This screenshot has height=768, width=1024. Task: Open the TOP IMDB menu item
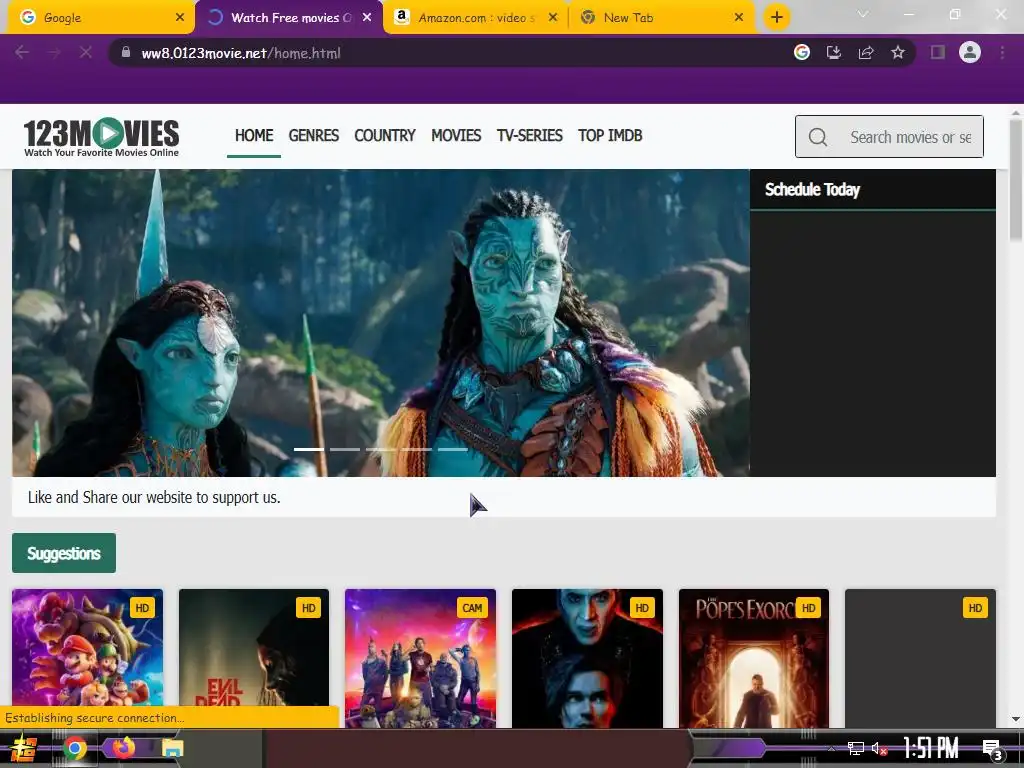coord(610,136)
